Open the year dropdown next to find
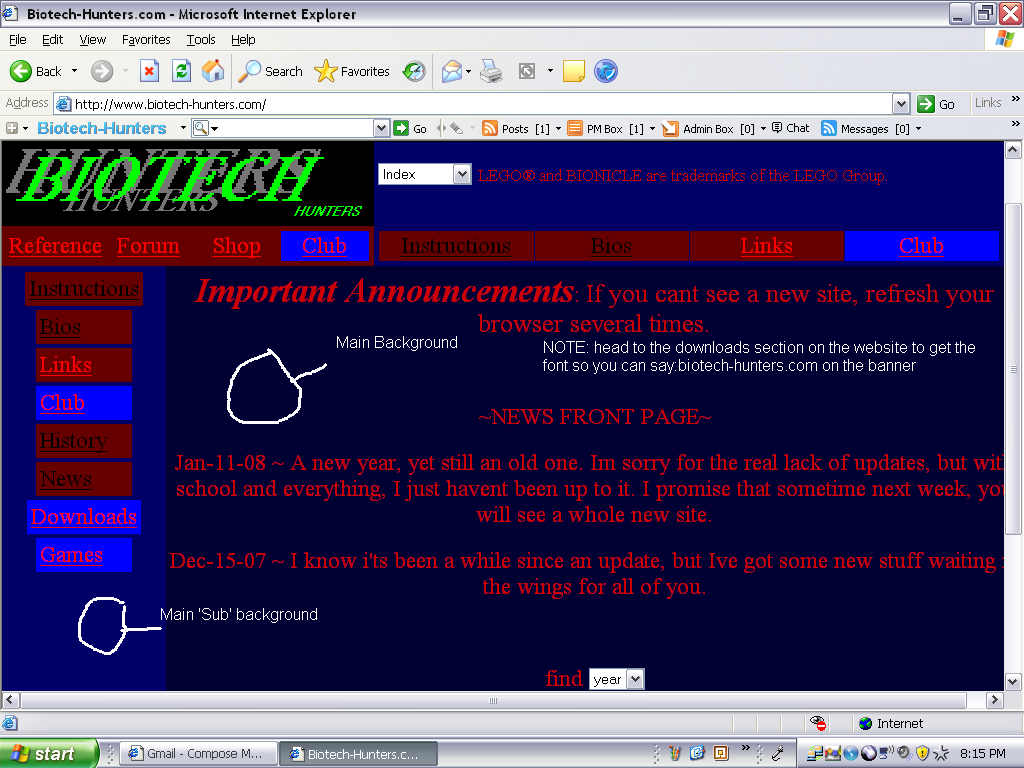The image size is (1024, 768). (616, 678)
